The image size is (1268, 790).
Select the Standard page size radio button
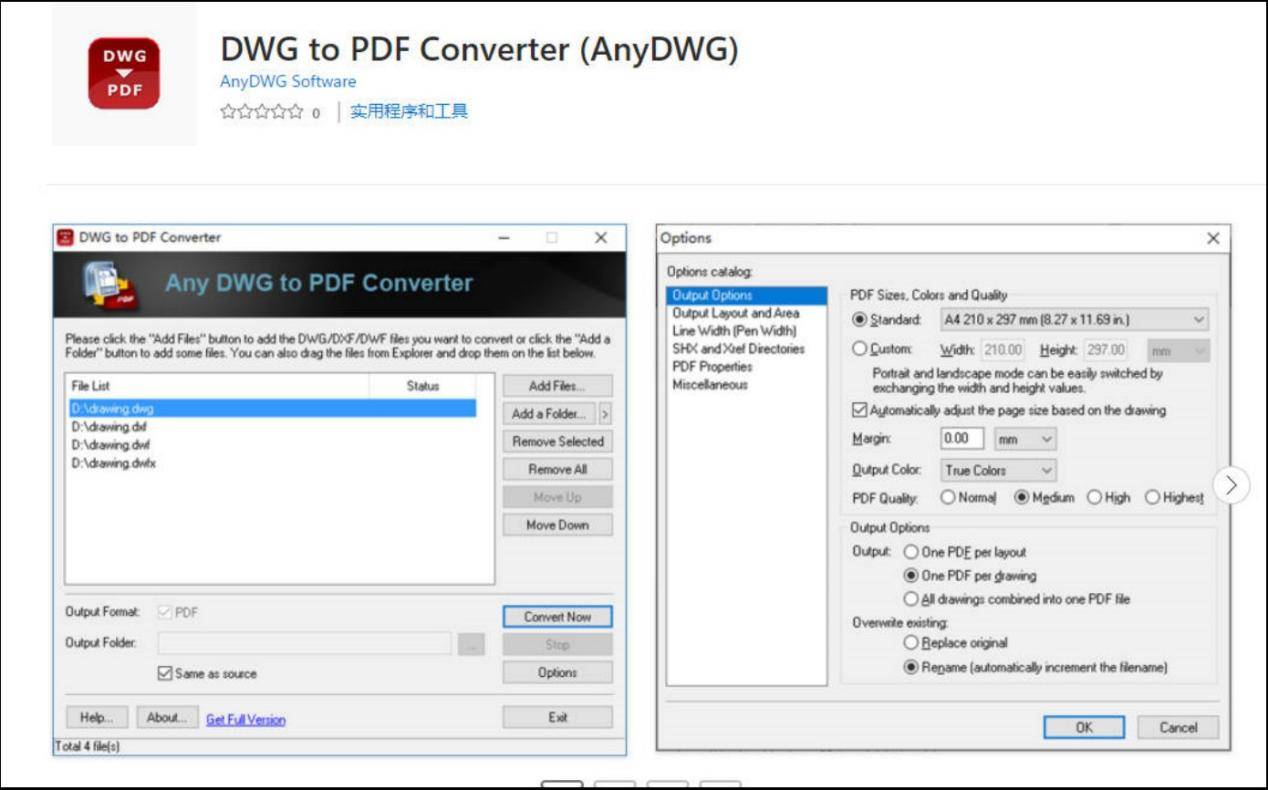tap(859, 320)
